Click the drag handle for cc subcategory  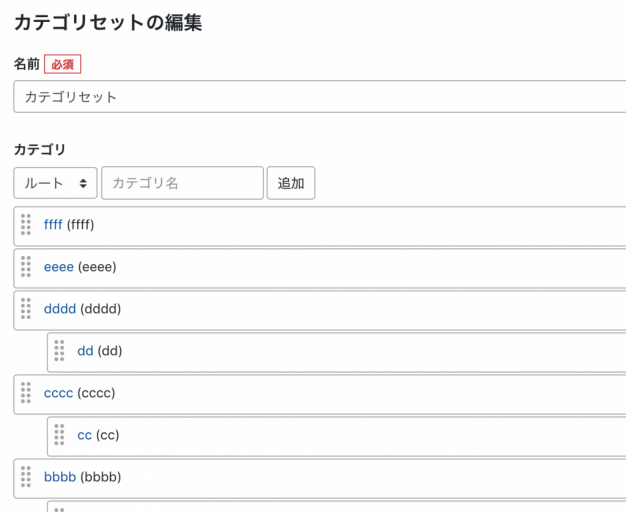59,435
